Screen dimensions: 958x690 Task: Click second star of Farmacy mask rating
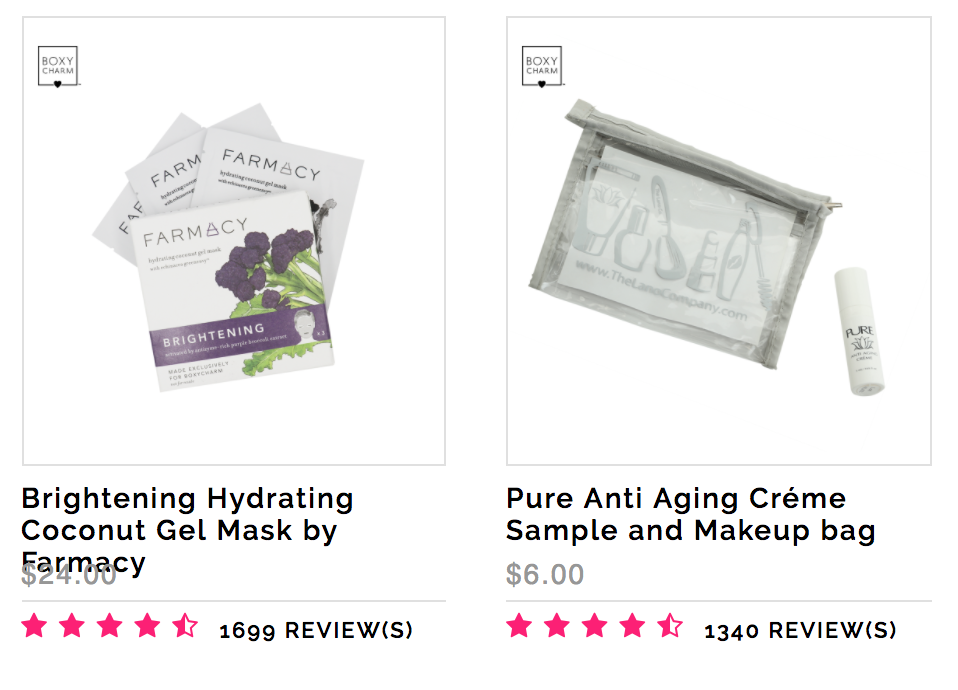pyautogui.click(x=72, y=626)
